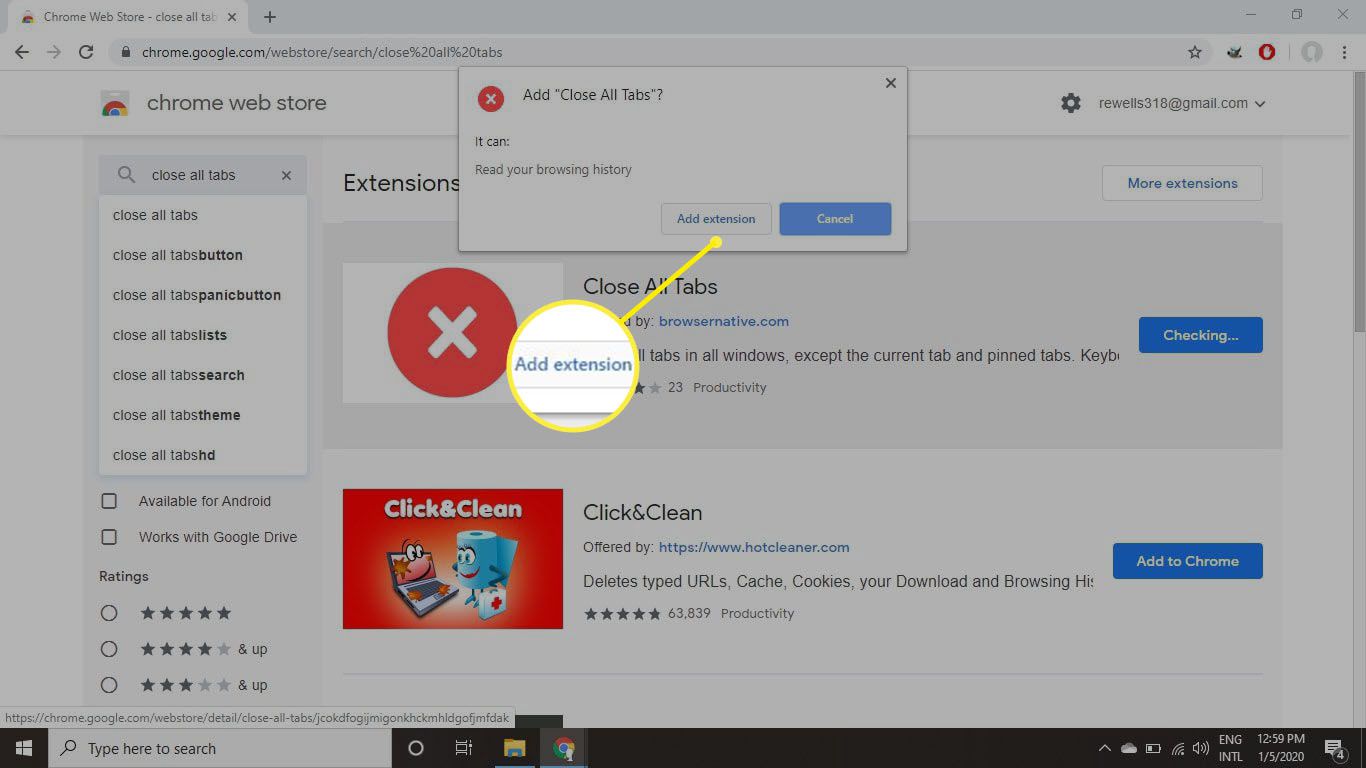Viewport: 1366px width, 768px height.
Task: Choose suggestion 'close all tabshd'
Action: [203, 455]
